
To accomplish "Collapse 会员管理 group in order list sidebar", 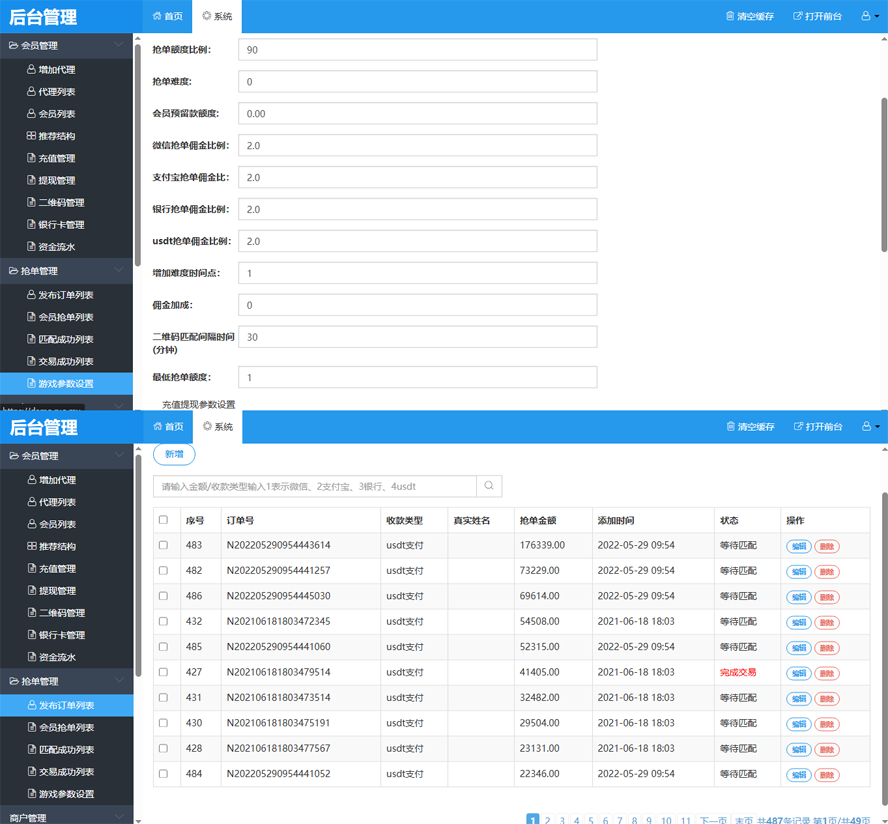I will 119,456.
